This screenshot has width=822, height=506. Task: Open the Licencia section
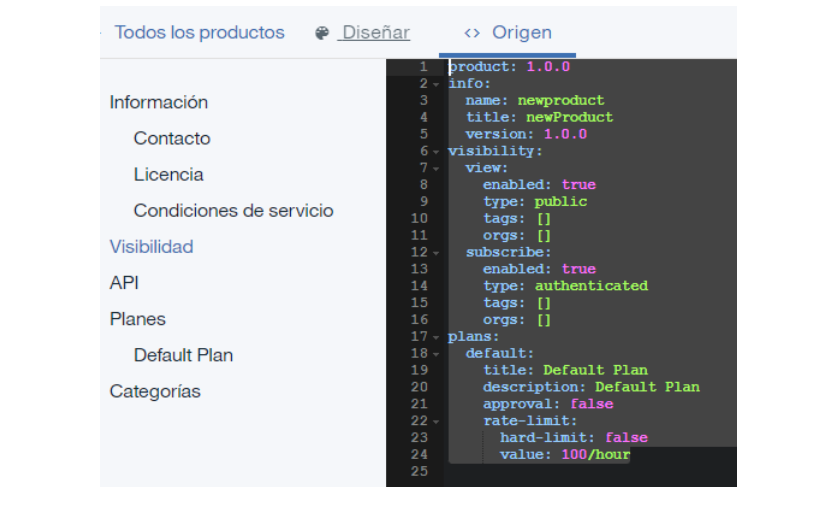tap(168, 174)
